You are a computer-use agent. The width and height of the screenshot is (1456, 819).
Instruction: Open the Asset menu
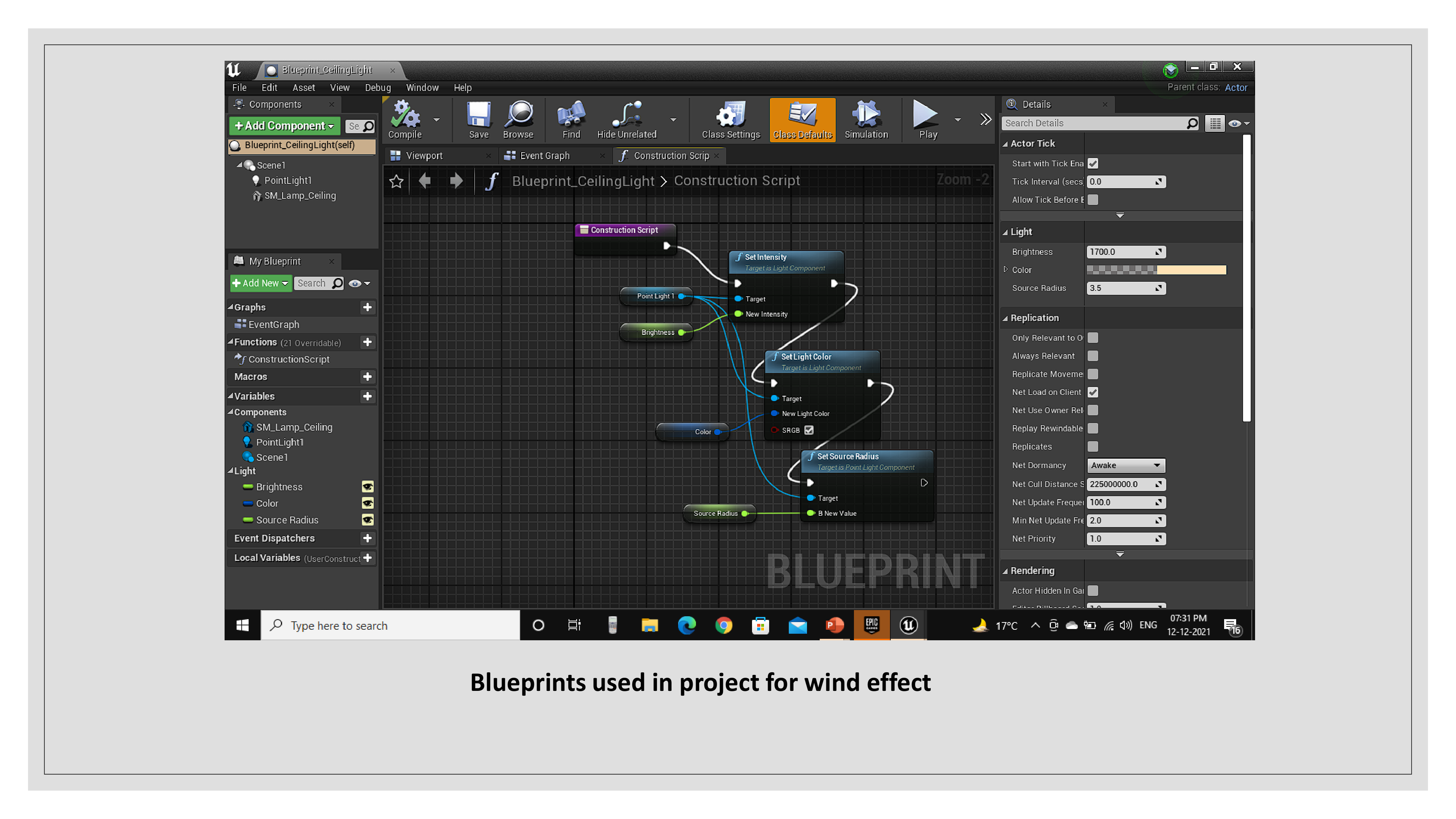(304, 88)
